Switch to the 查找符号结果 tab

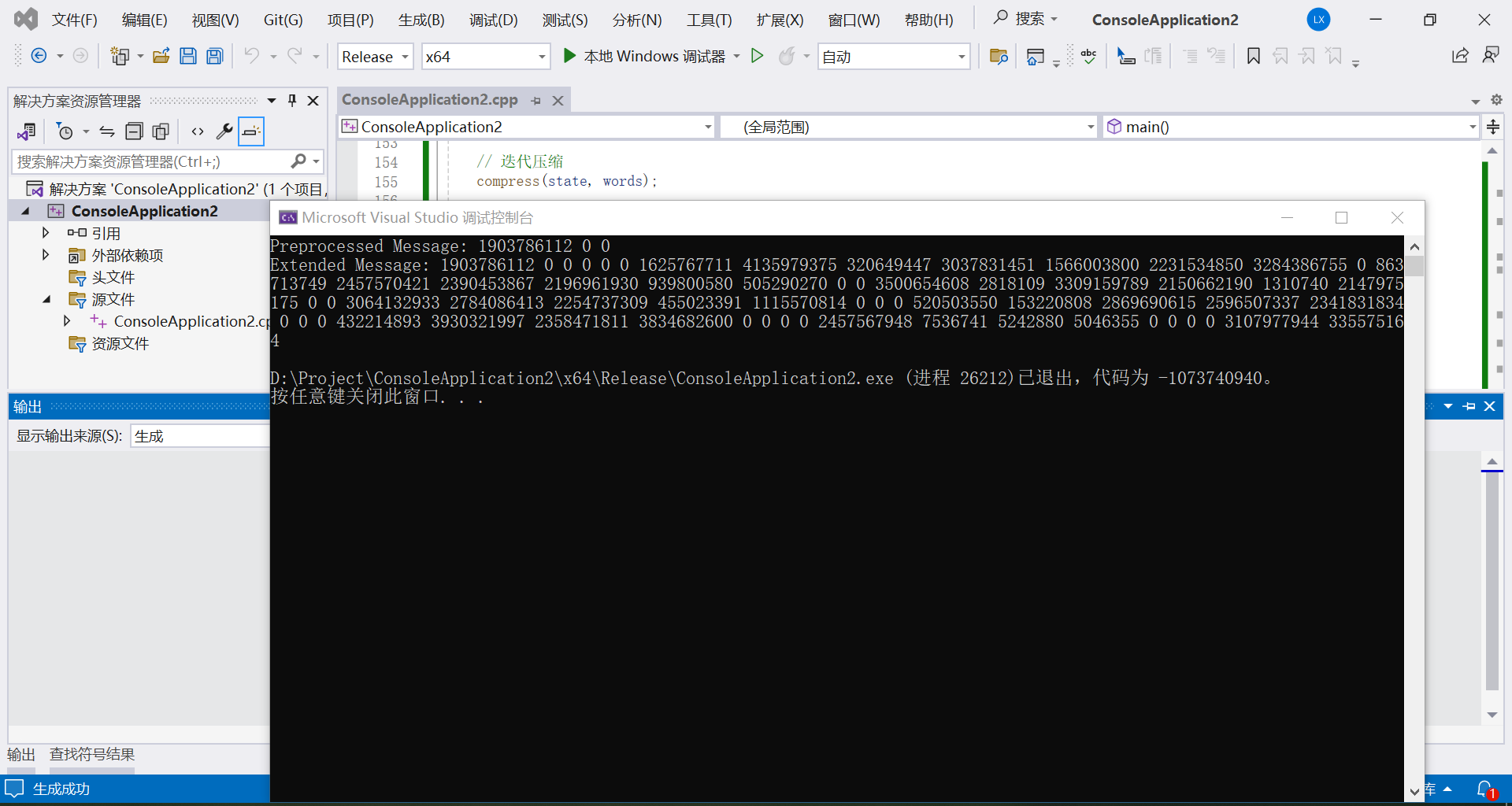(x=91, y=754)
